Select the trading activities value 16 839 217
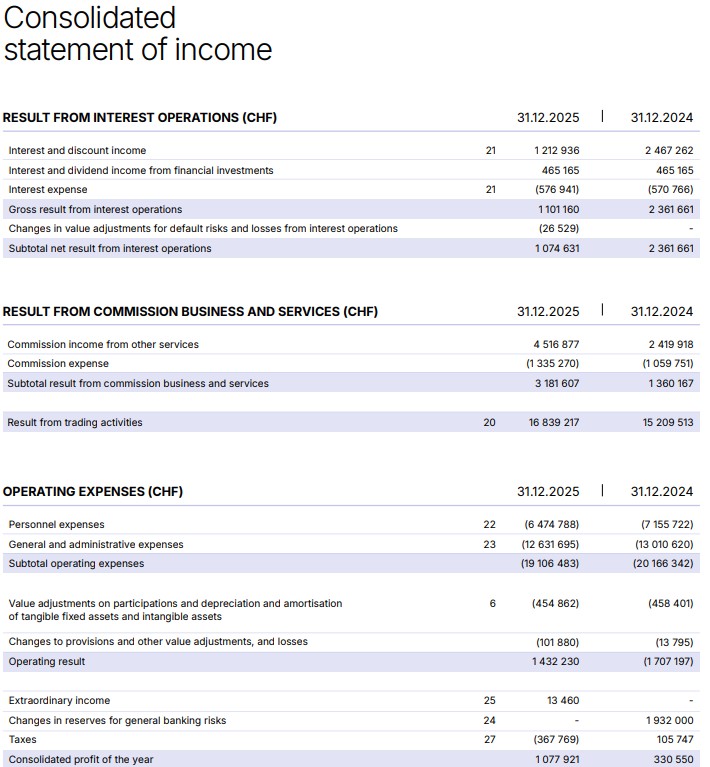This screenshot has height=767, width=710. tap(554, 422)
